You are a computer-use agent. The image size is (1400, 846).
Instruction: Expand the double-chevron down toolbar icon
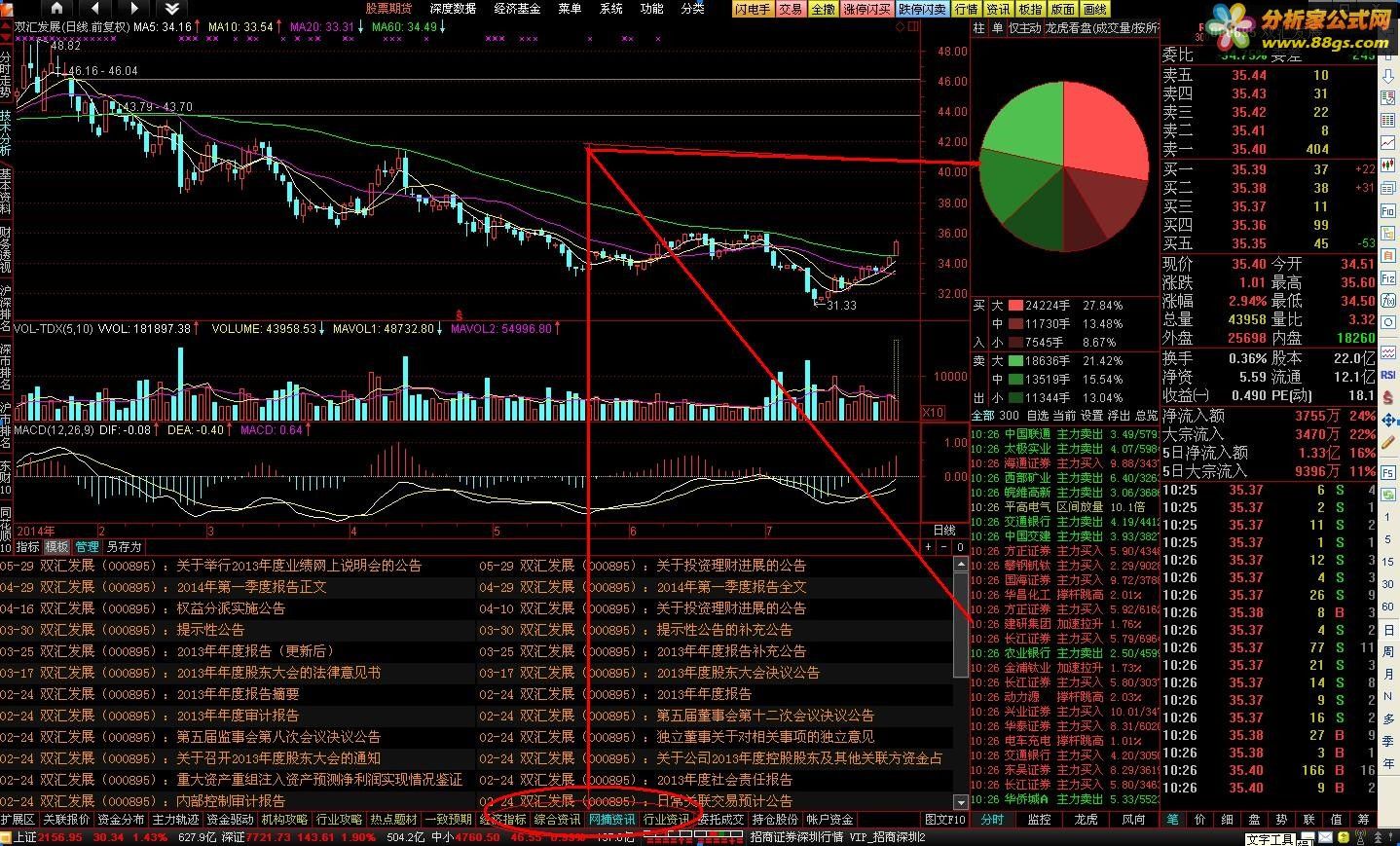pyautogui.click(x=170, y=9)
